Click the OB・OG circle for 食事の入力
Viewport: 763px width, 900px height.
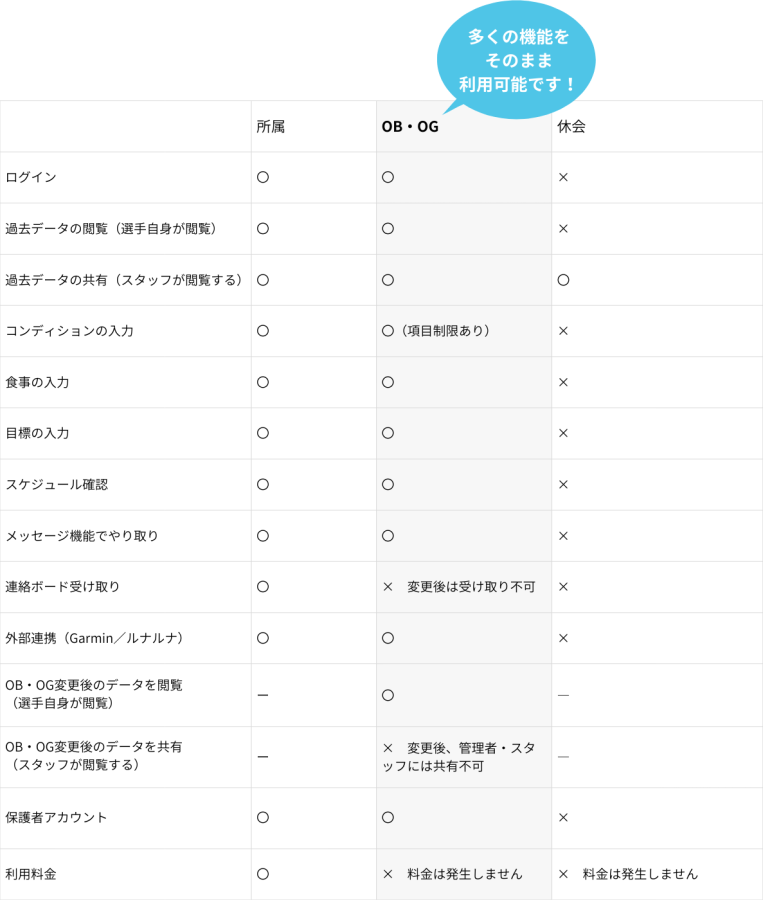coord(388,382)
